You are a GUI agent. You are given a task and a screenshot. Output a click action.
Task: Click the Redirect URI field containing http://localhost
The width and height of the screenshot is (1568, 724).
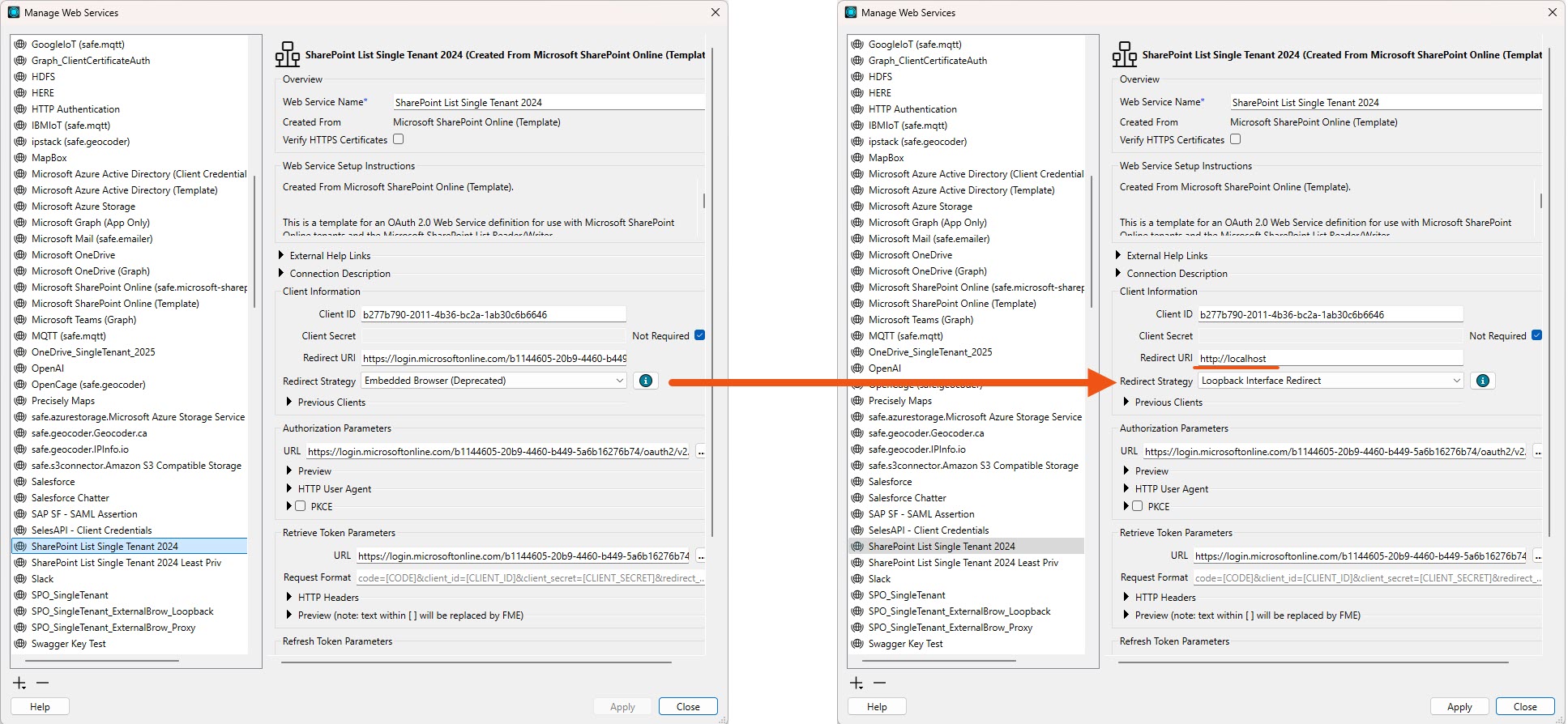click(x=1331, y=358)
